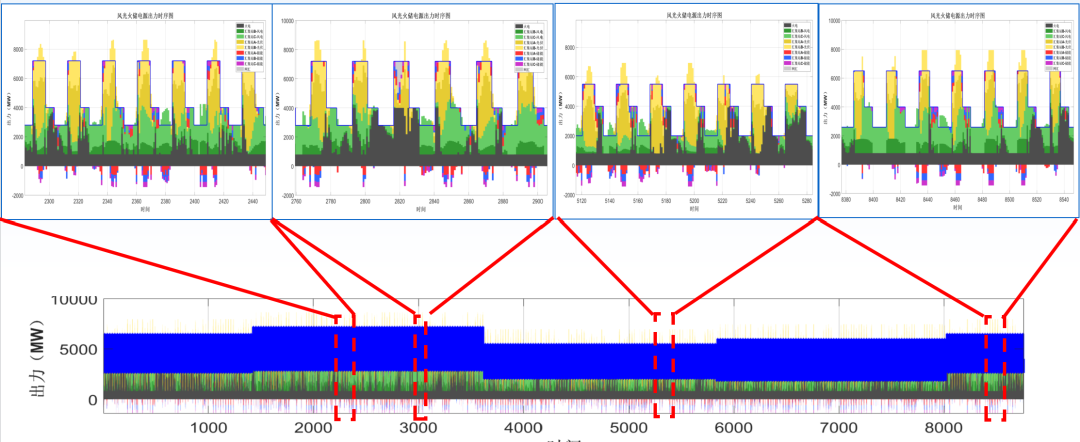Image resolution: width=1080 pixels, height=442 pixels.
Task: Select the red dashed box near 5300
Action: click(663, 364)
